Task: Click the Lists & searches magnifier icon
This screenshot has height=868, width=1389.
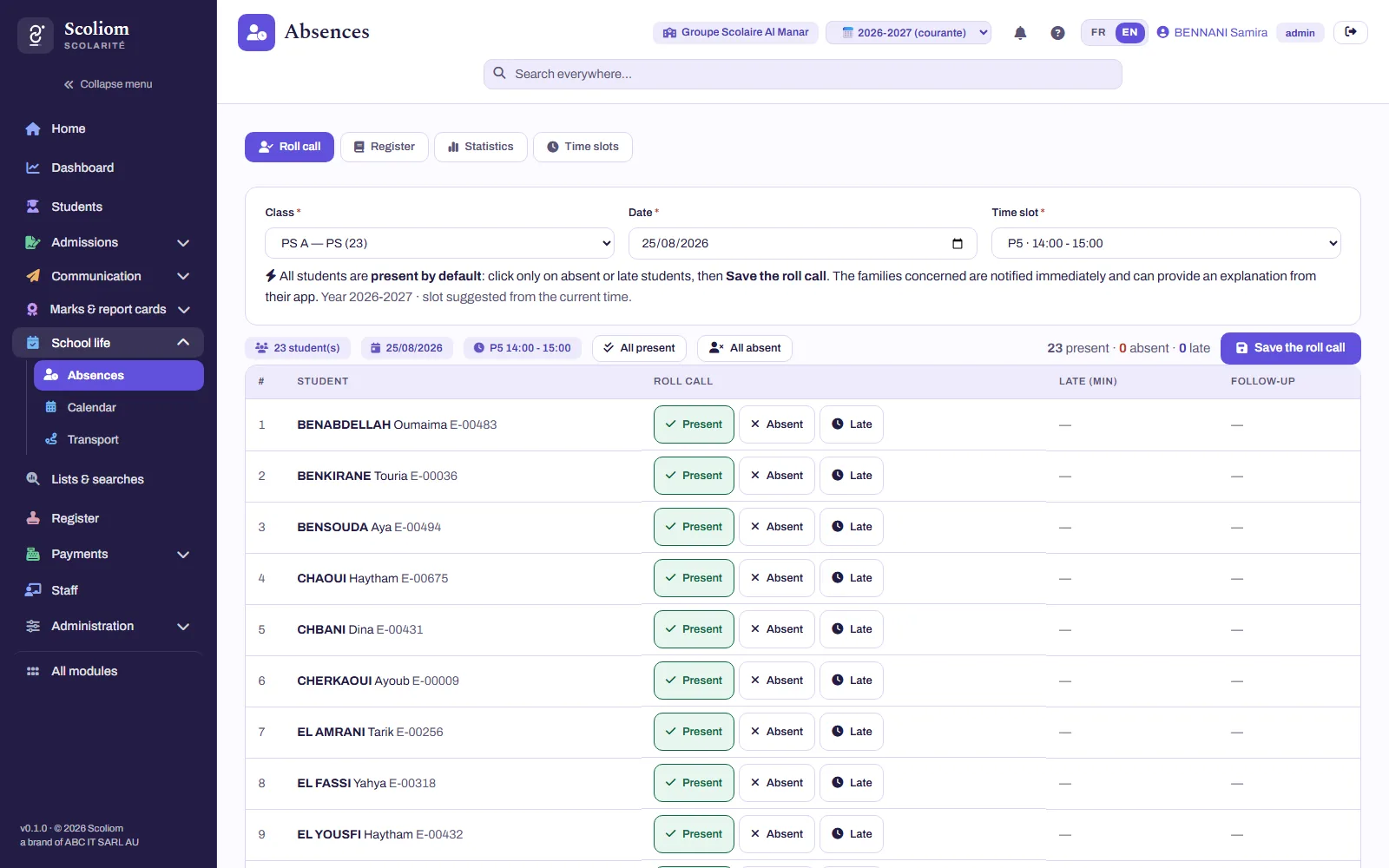Action: [33, 479]
